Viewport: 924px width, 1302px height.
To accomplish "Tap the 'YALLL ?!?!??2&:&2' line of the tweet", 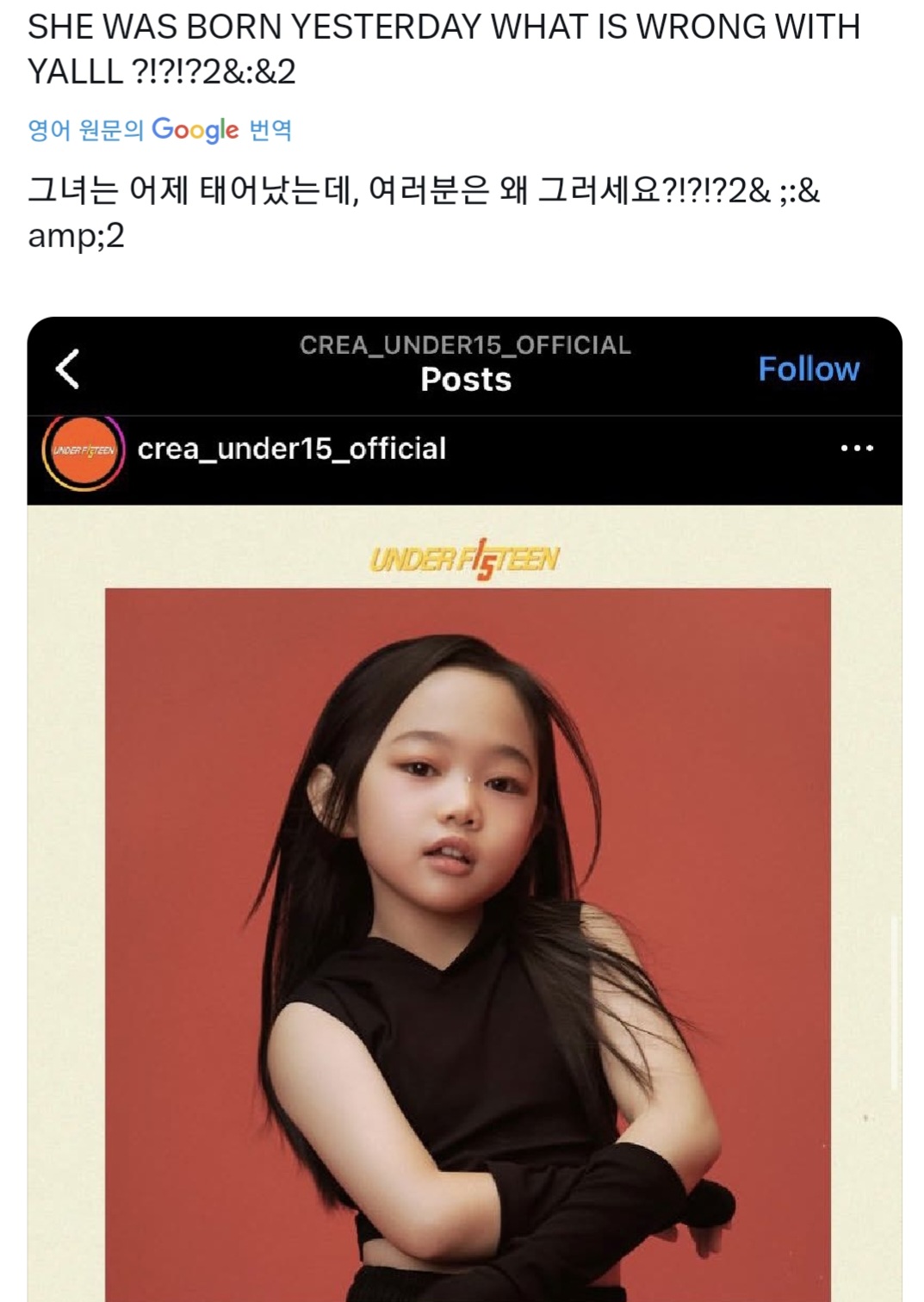I will [162, 71].
